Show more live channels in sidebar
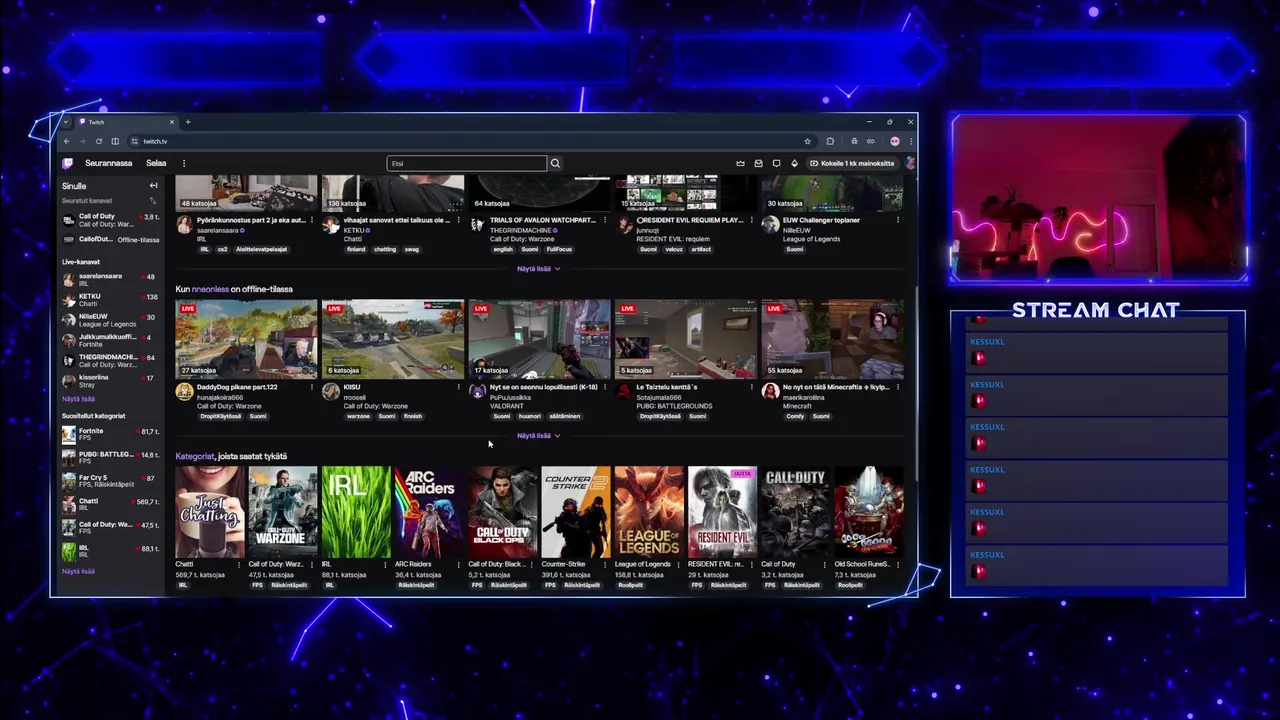Image resolution: width=1280 pixels, height=720 pixels. (78, 399)
